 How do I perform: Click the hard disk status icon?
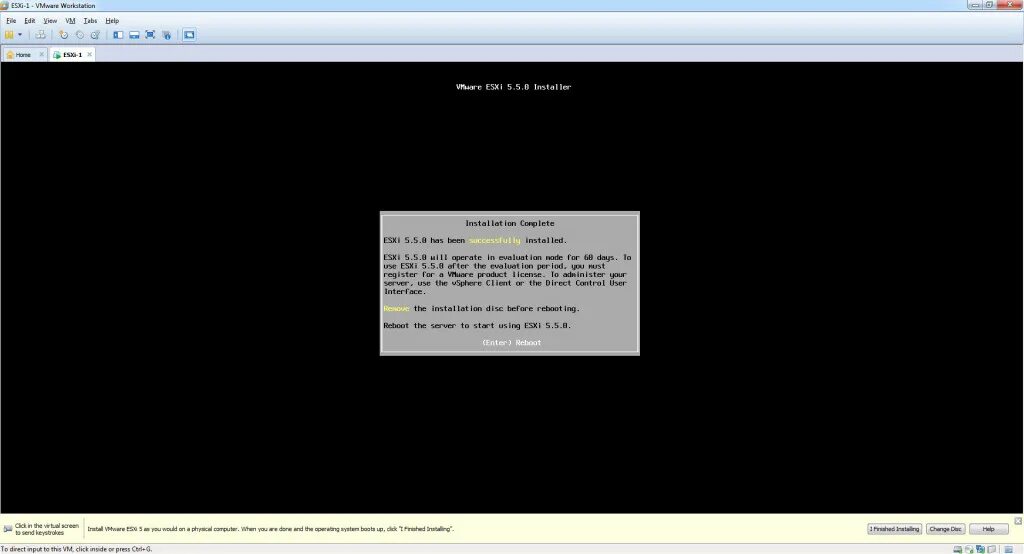(957, 549)
